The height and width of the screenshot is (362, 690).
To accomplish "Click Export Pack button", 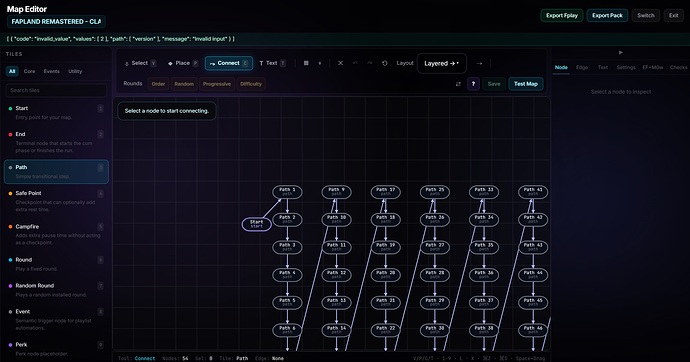I will click(x=607, y=15).
